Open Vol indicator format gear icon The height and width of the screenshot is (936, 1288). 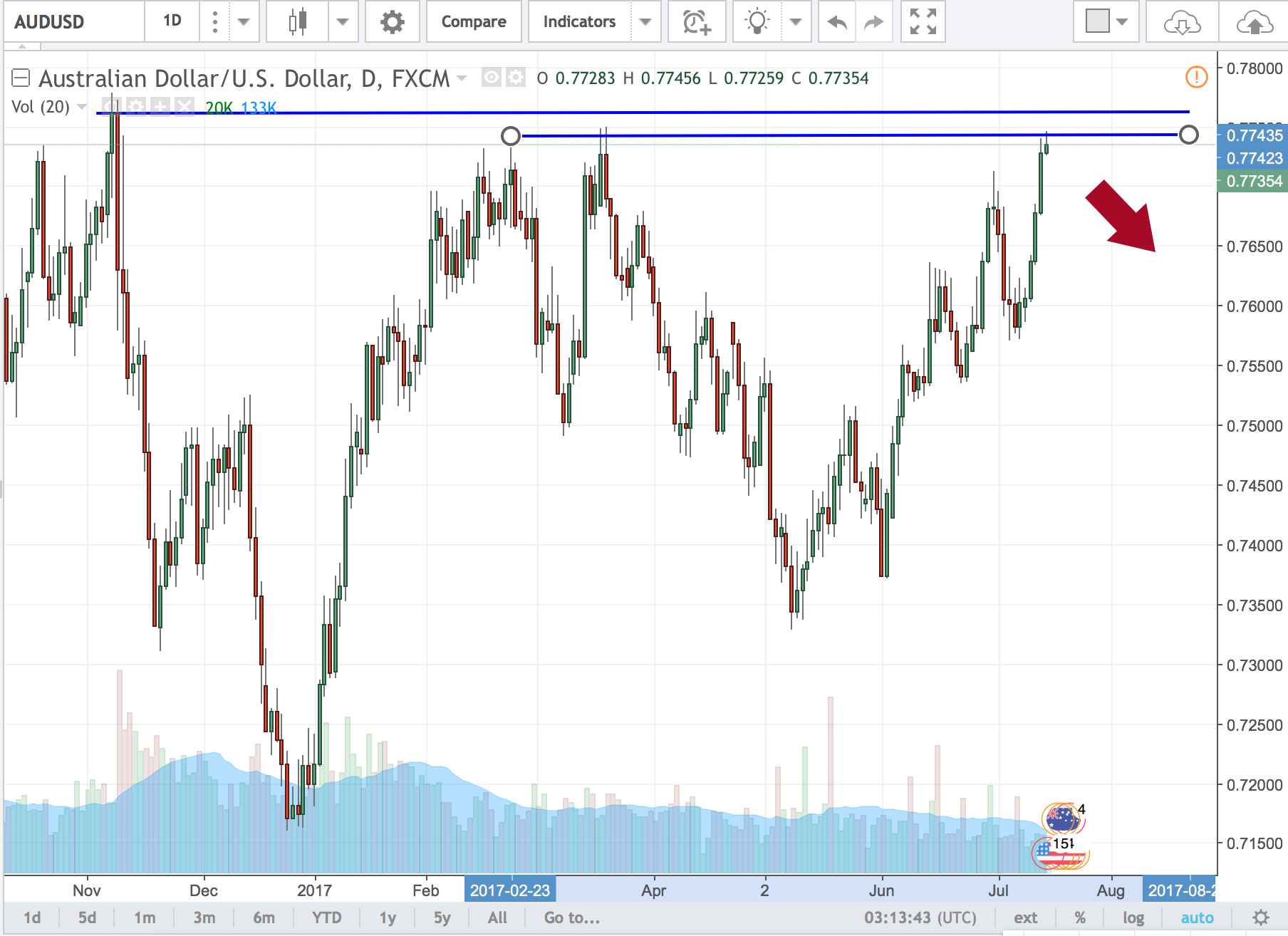coord(136,108)
